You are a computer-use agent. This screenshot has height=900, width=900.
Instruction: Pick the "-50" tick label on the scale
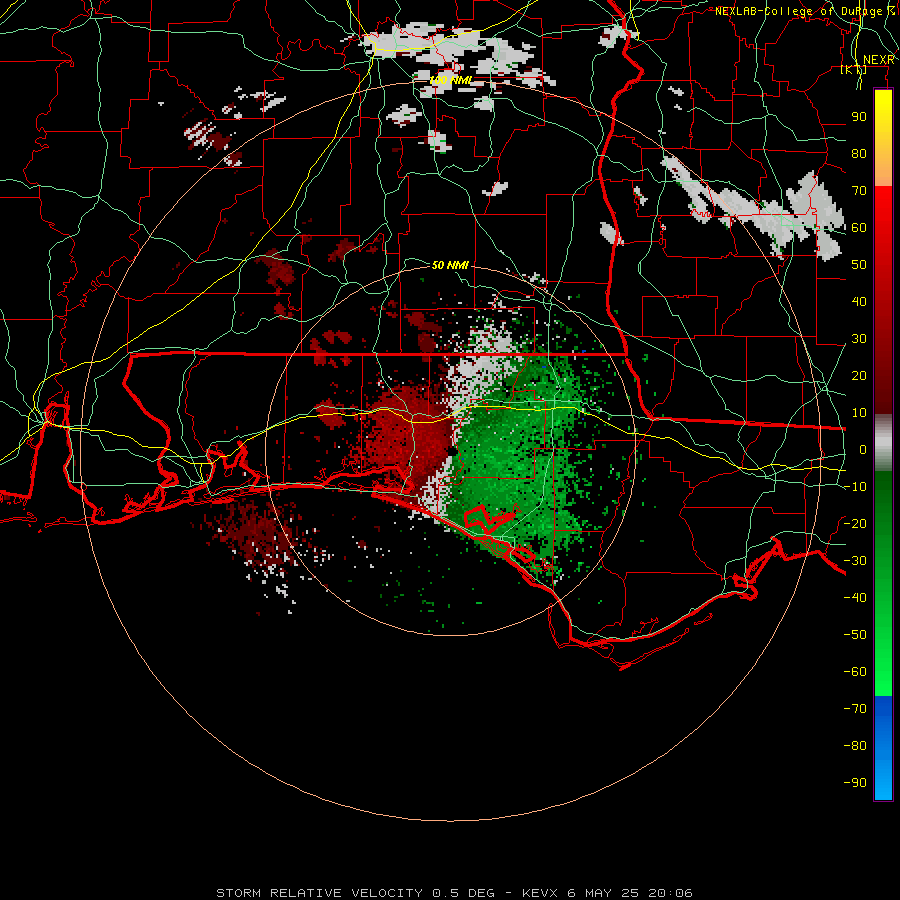pos(855,634)
